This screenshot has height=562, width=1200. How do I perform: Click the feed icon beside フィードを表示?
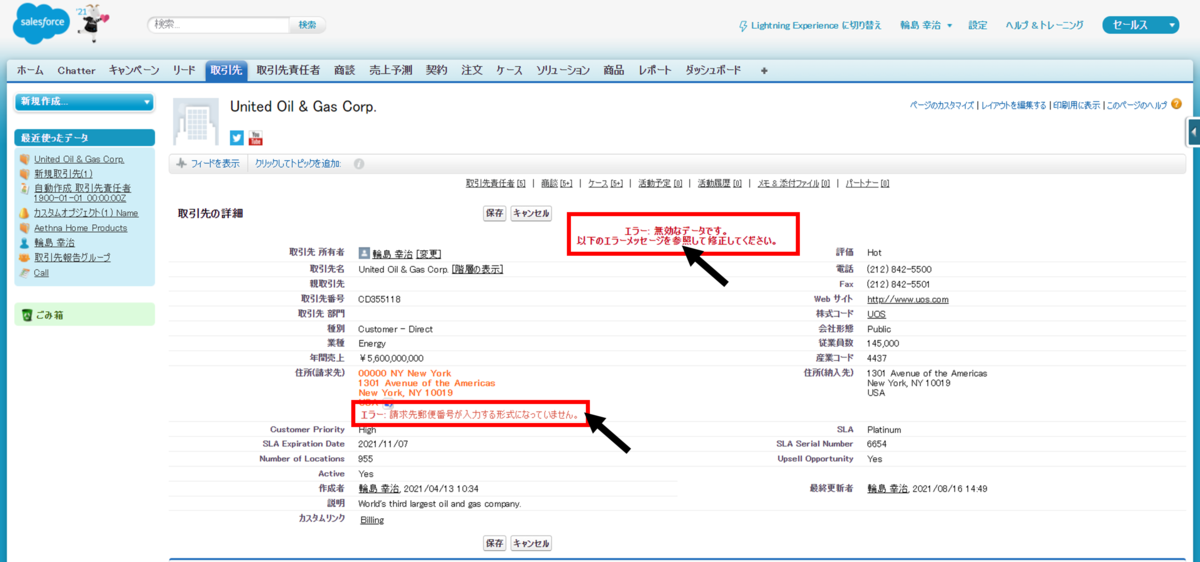[181, 163]
